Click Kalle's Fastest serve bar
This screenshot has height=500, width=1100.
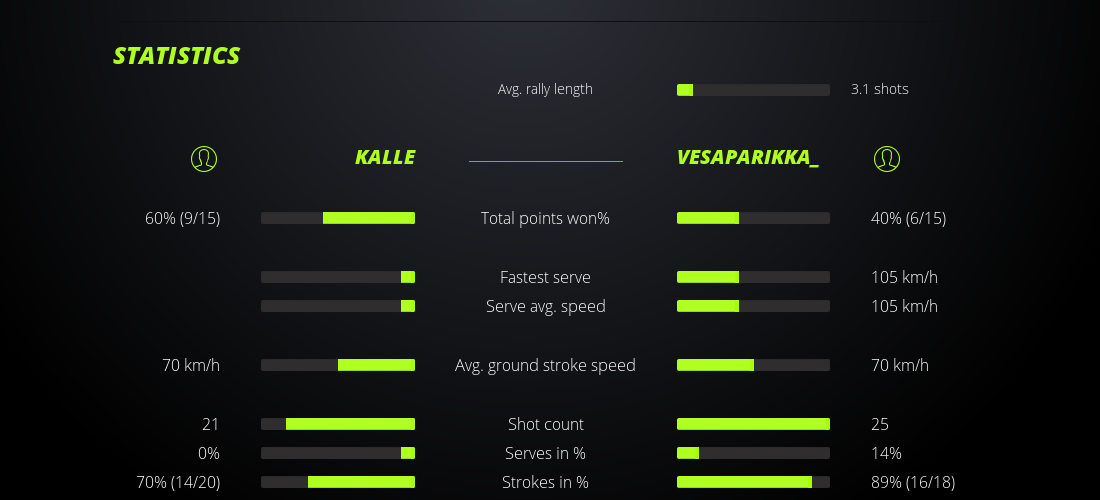pyautogui.click(x=338, y=277)
